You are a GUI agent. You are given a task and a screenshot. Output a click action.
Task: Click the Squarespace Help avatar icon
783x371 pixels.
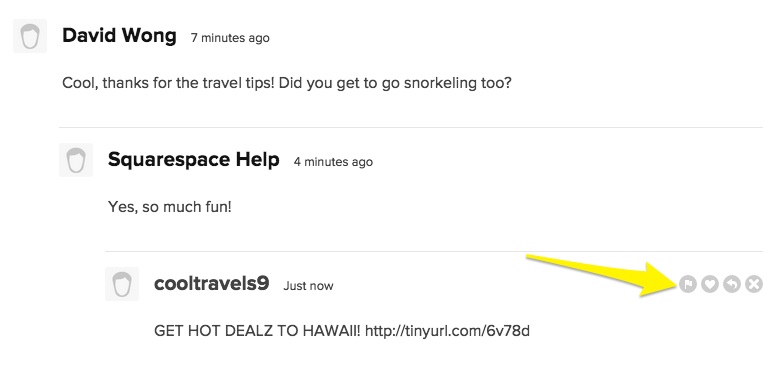(76, 160)
